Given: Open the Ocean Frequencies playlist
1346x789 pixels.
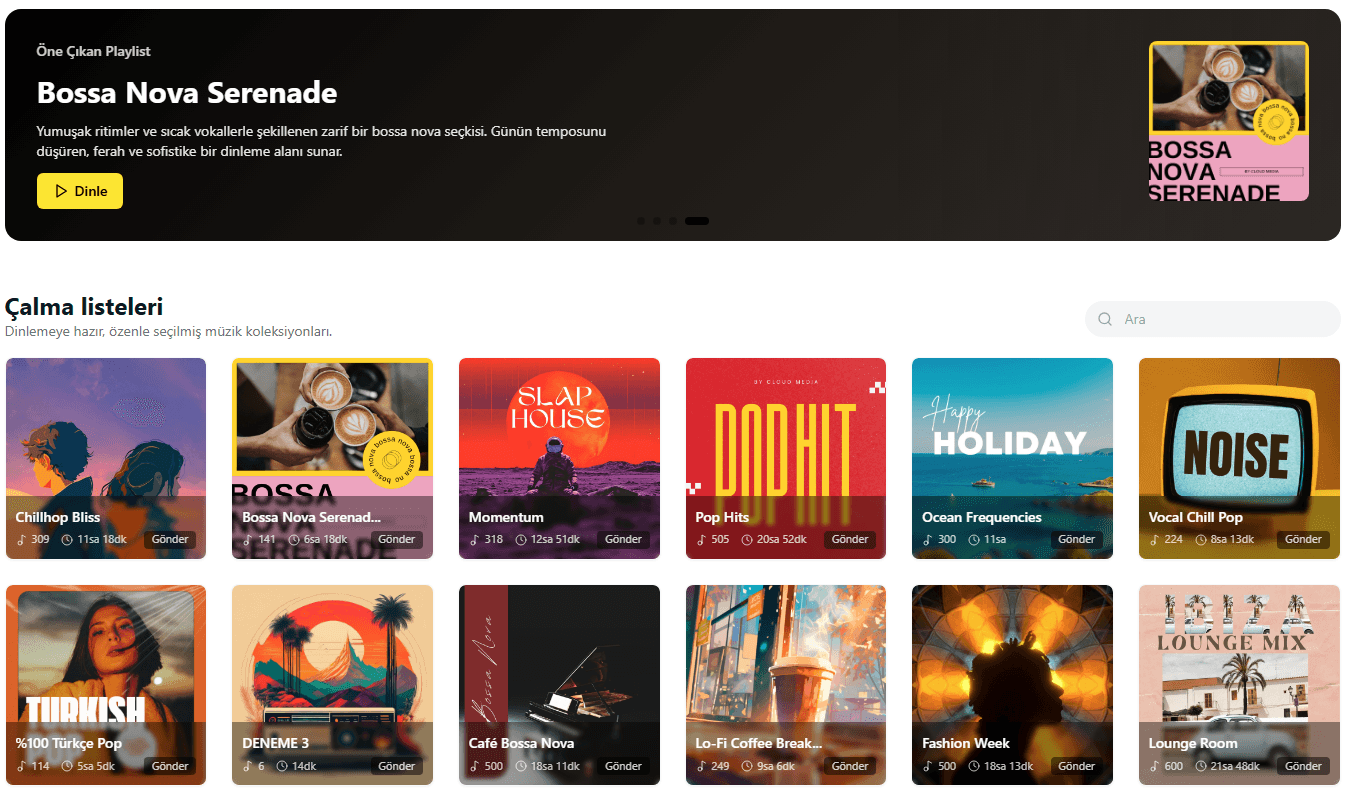Looking at the screenshot, I should 1012,458.
